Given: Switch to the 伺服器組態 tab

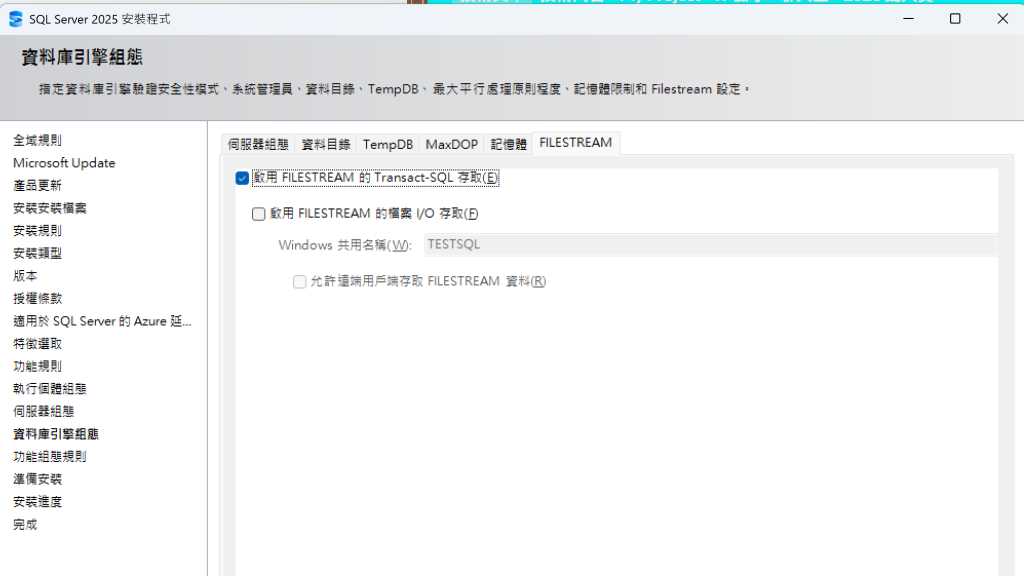Looking at the screenshot, I should [258, 144].
